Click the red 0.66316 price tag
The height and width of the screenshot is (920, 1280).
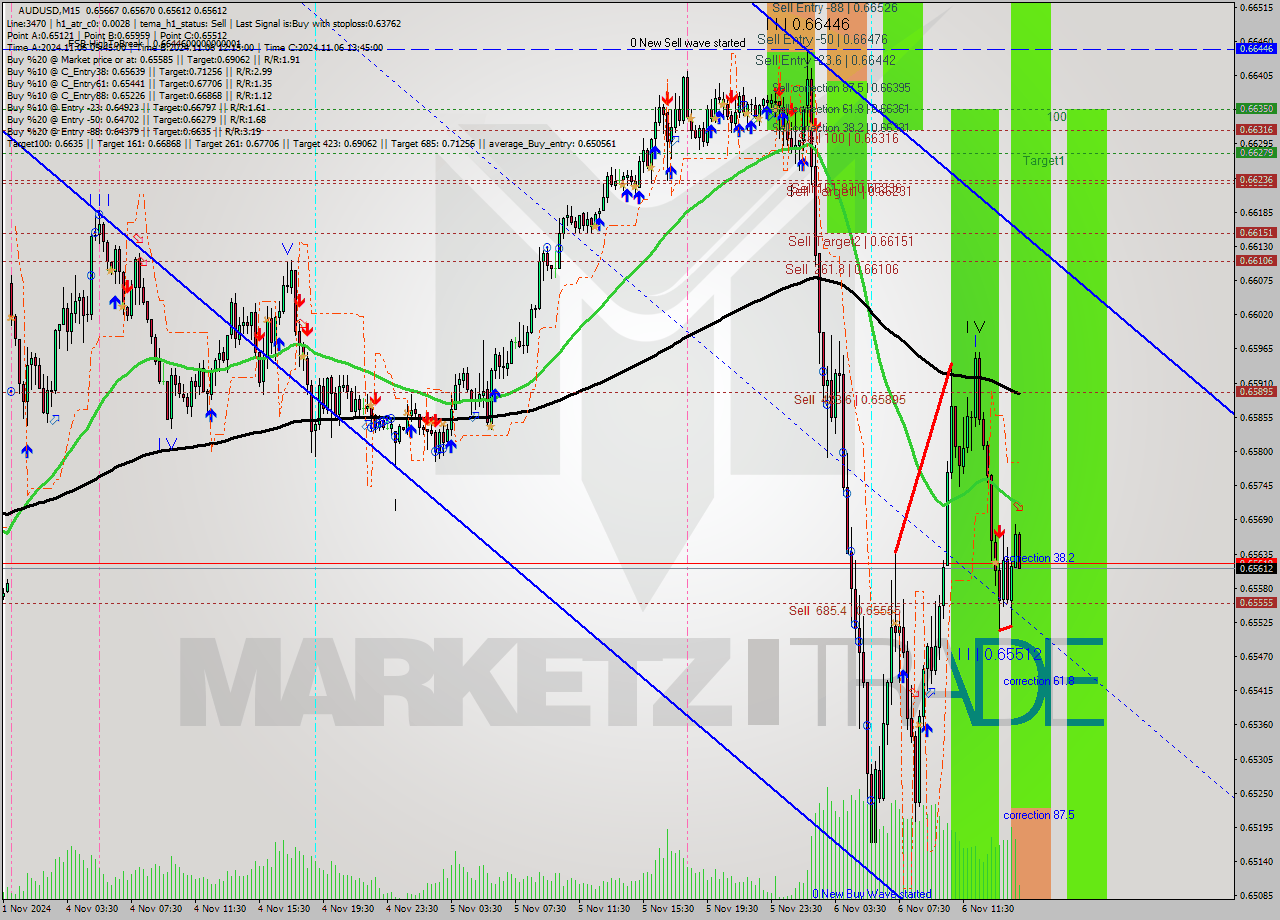[1255, 129]
